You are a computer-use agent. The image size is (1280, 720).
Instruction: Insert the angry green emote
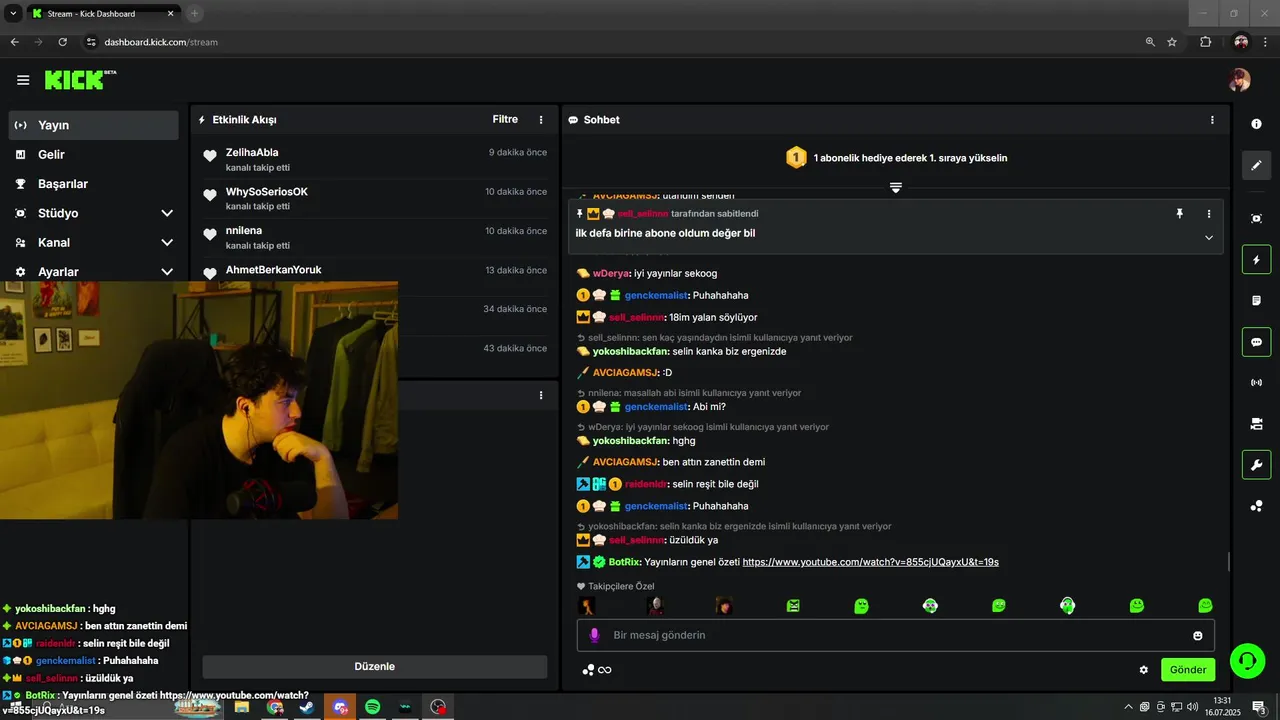[793, 606]
